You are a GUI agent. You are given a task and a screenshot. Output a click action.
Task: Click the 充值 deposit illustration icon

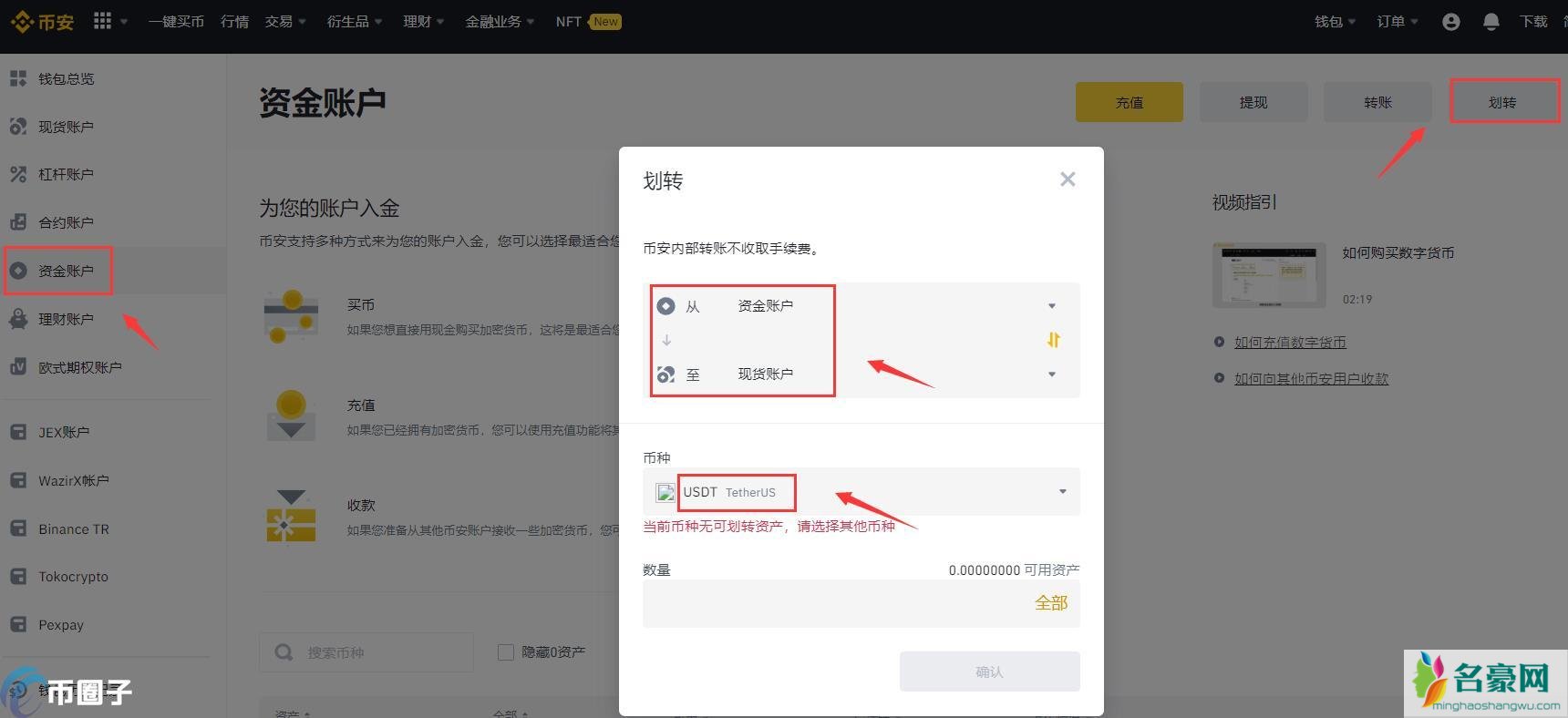click(291, 415)
